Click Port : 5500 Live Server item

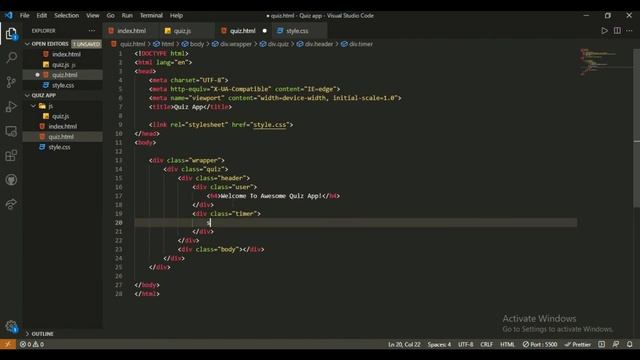[540, 344]
